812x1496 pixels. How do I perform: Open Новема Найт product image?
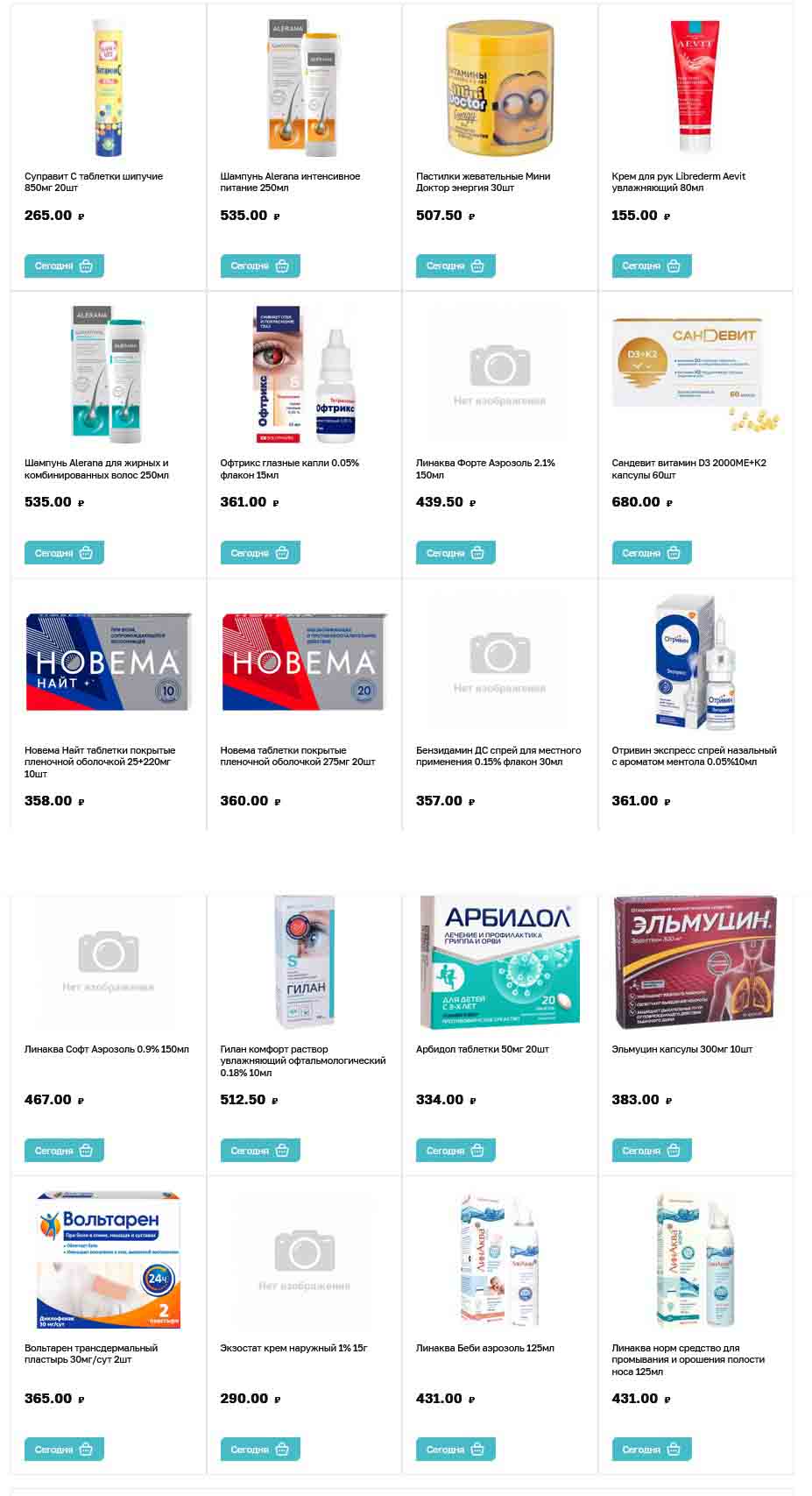pyautogui.click(x=109, y=662)
